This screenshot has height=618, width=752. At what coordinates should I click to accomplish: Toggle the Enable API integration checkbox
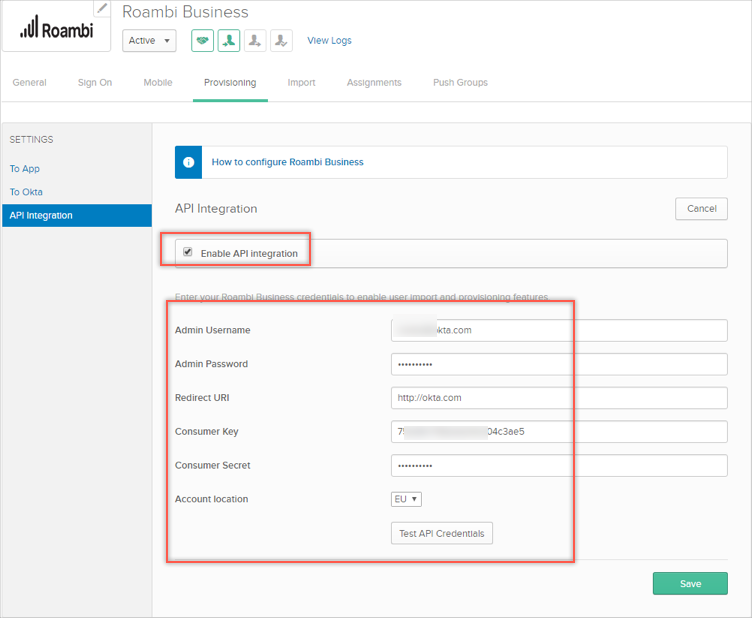coord(188,253)
